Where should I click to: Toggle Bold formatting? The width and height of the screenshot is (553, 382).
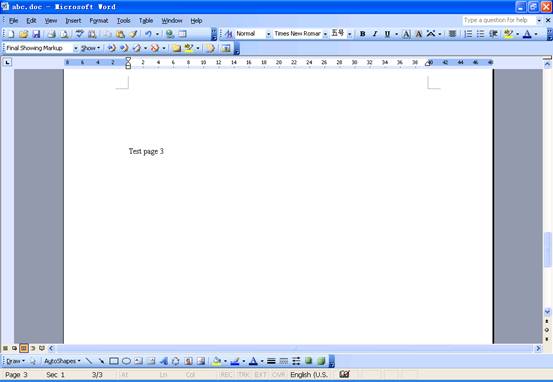[362, 34]
